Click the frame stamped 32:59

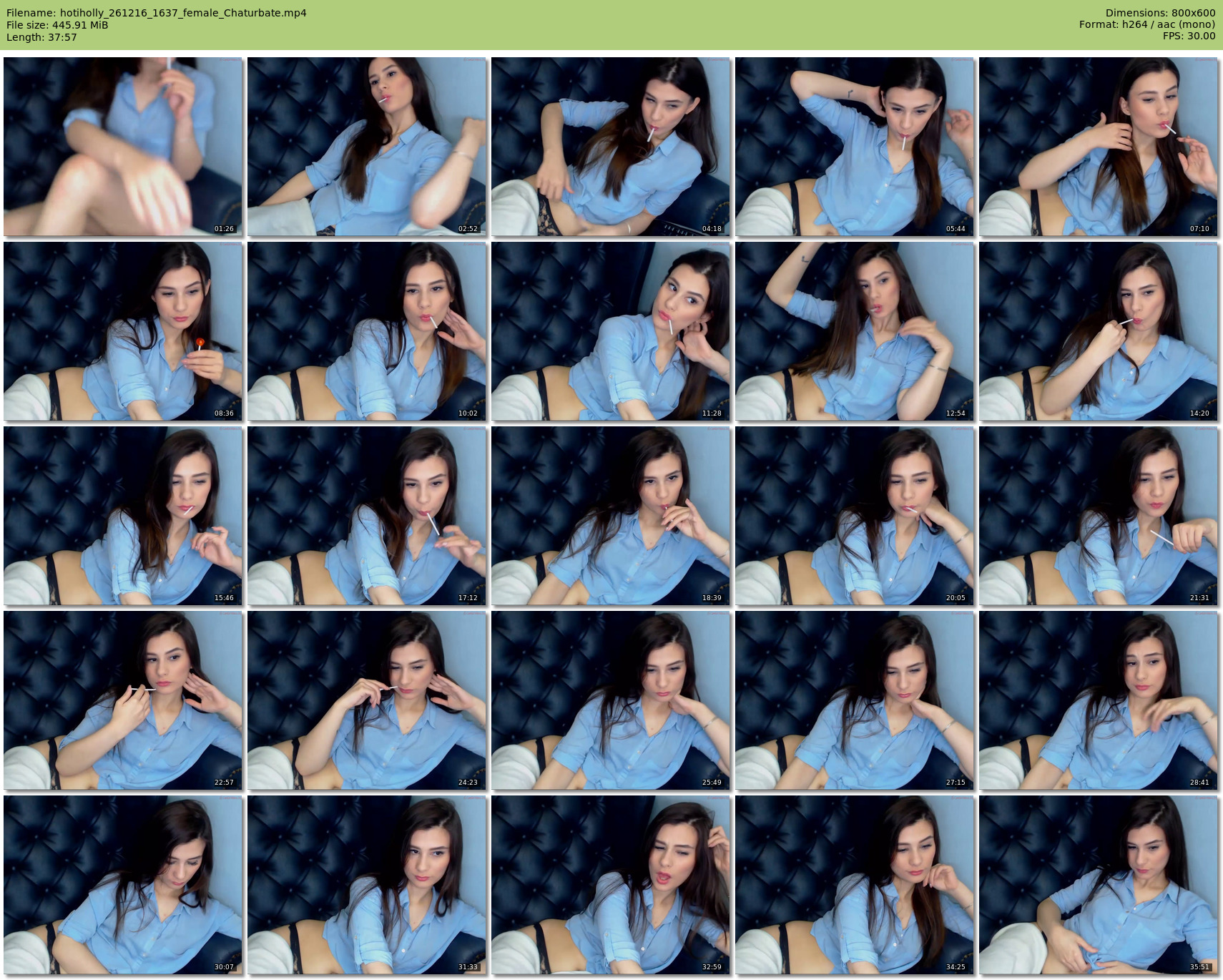click(x=611, y=885)
